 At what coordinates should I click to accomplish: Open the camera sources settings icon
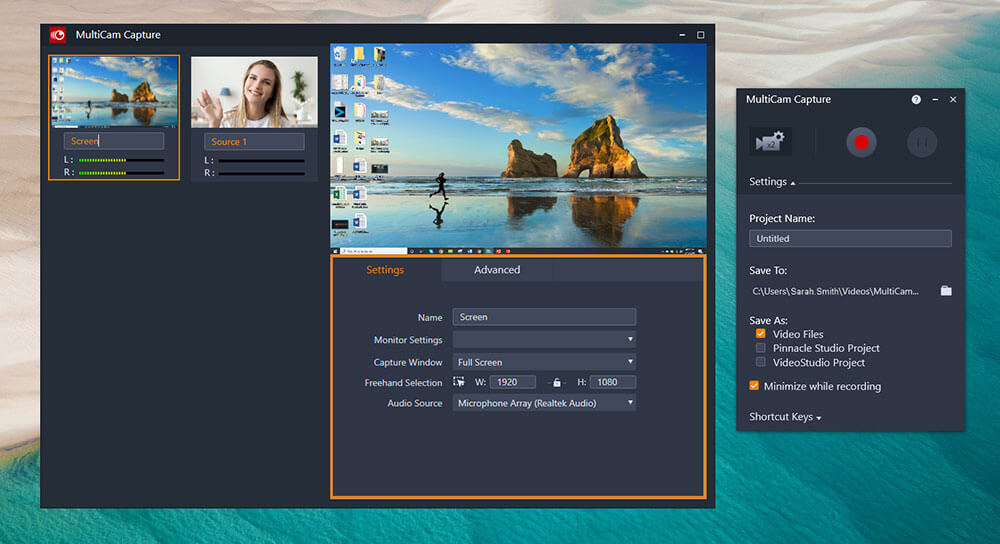pos(770,141)
